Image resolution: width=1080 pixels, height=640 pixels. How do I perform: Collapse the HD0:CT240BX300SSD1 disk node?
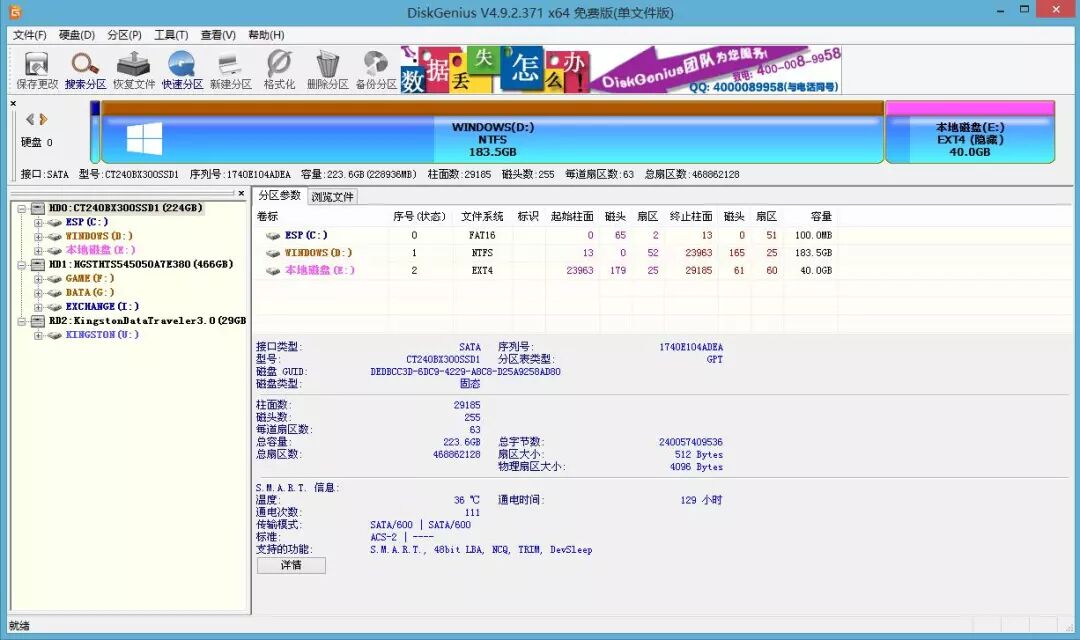[x=22, y=208]
